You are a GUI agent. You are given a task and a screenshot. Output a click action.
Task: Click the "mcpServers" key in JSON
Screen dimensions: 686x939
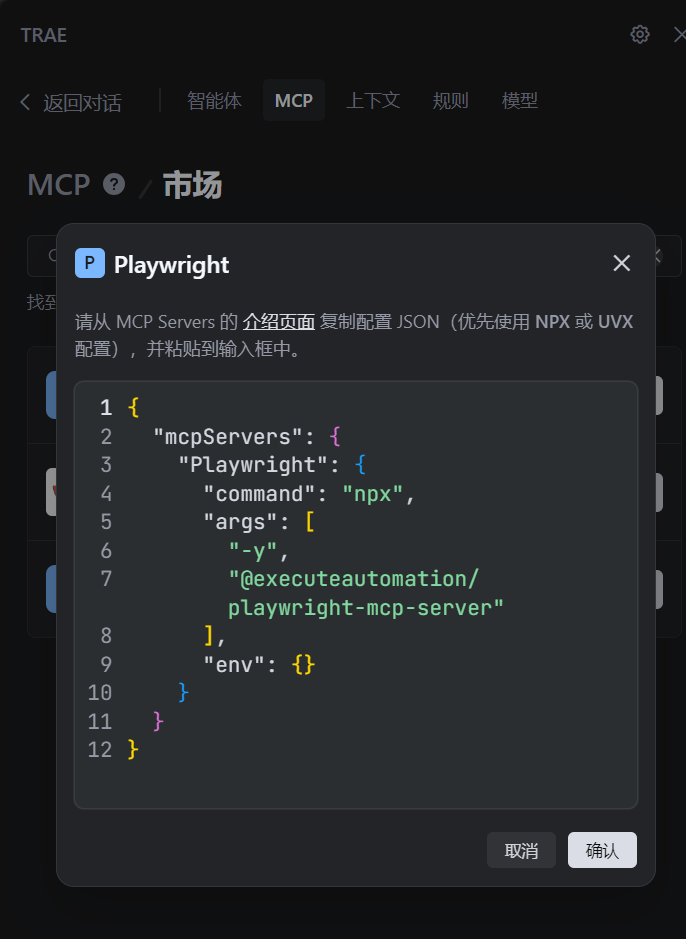(x=228, y=437)
